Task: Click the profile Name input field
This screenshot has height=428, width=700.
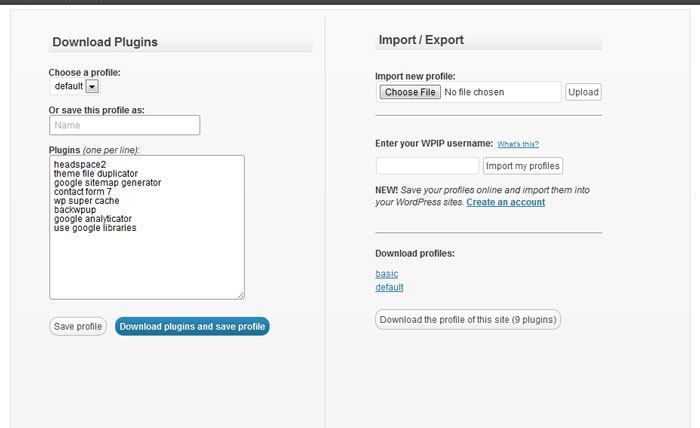Action: (125, 125)
